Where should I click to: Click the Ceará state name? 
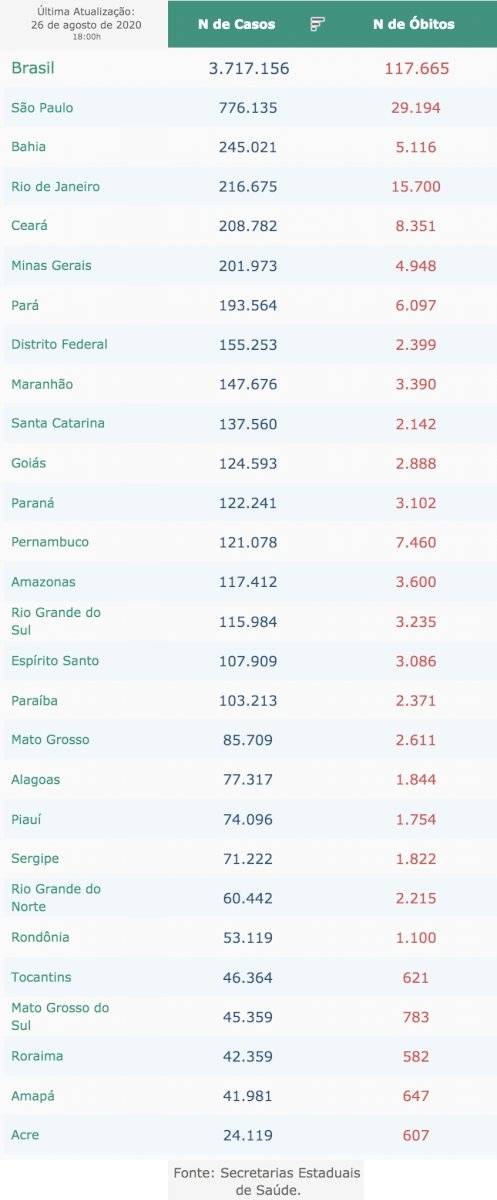click(30, 226)
